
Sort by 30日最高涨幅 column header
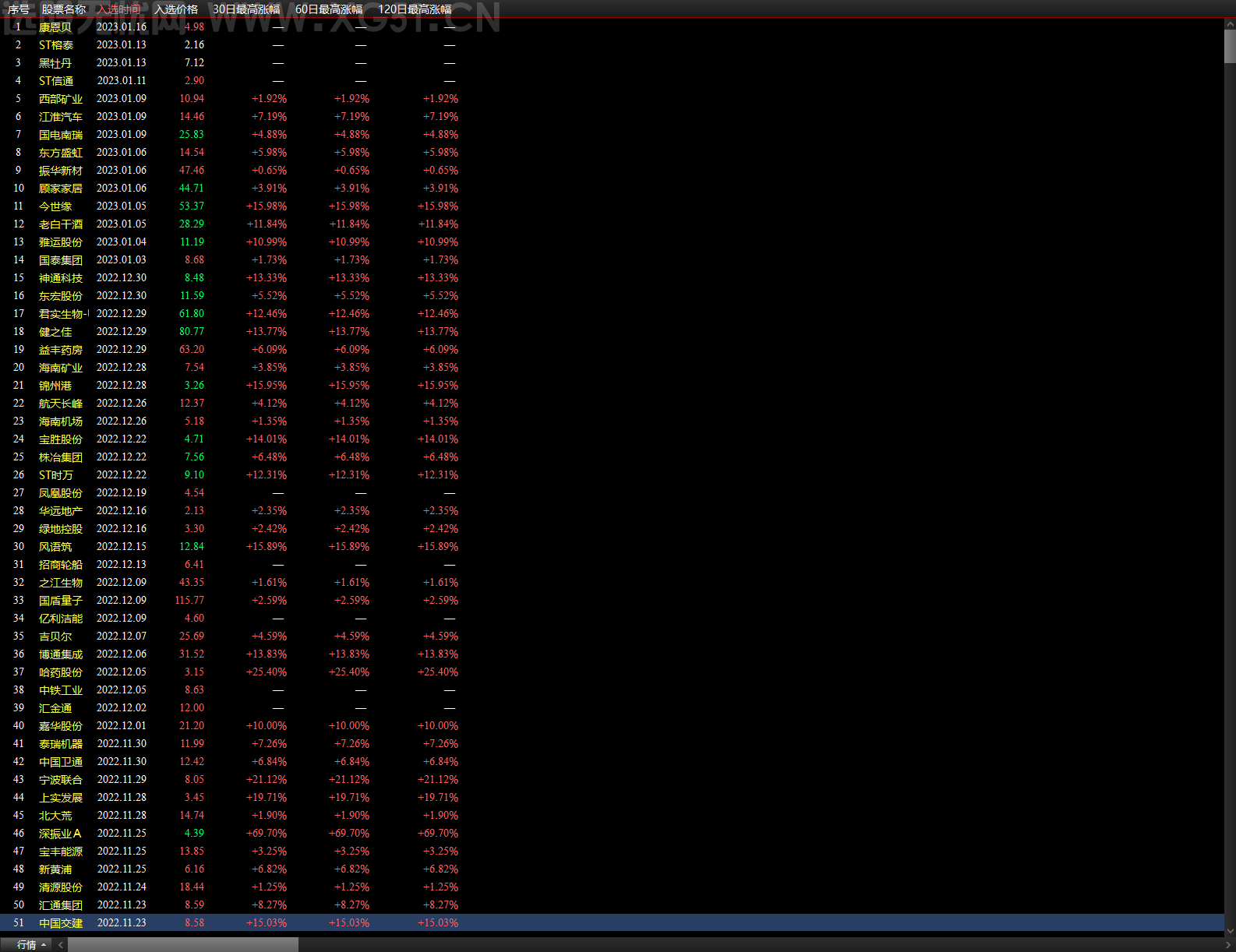coord(246,9)
